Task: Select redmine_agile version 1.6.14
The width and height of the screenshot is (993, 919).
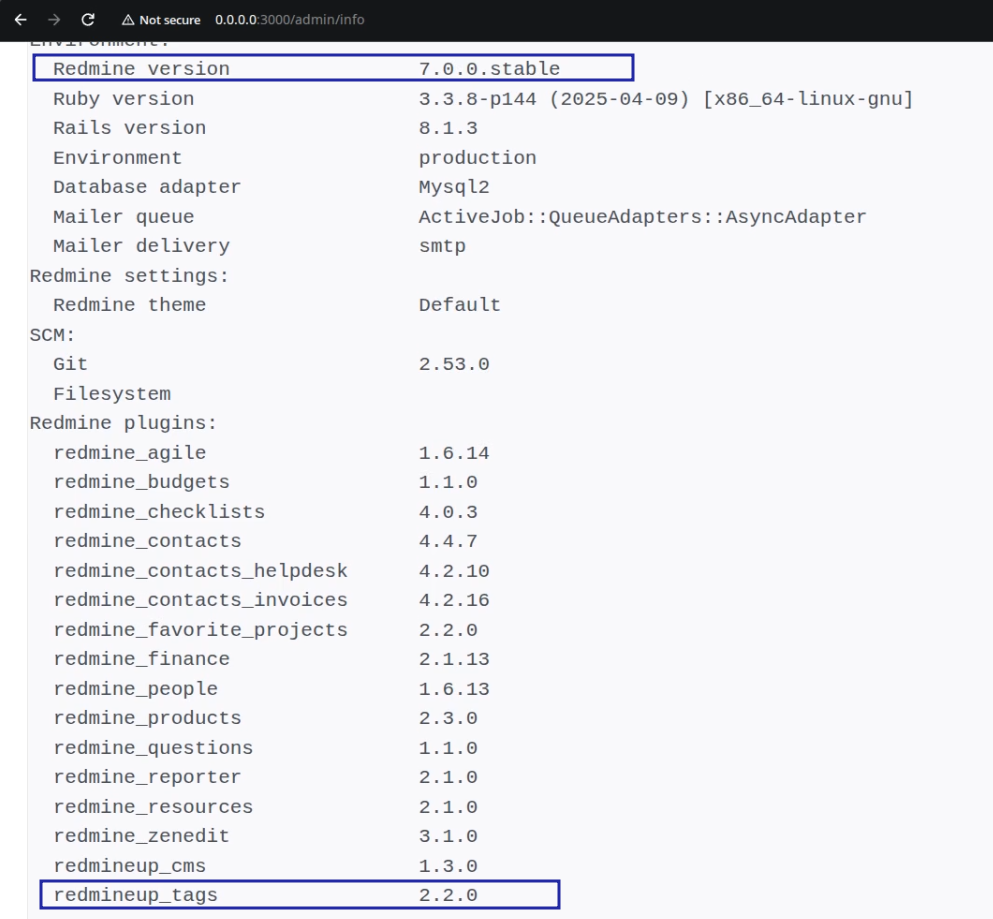Action: (x=453, y=453)
